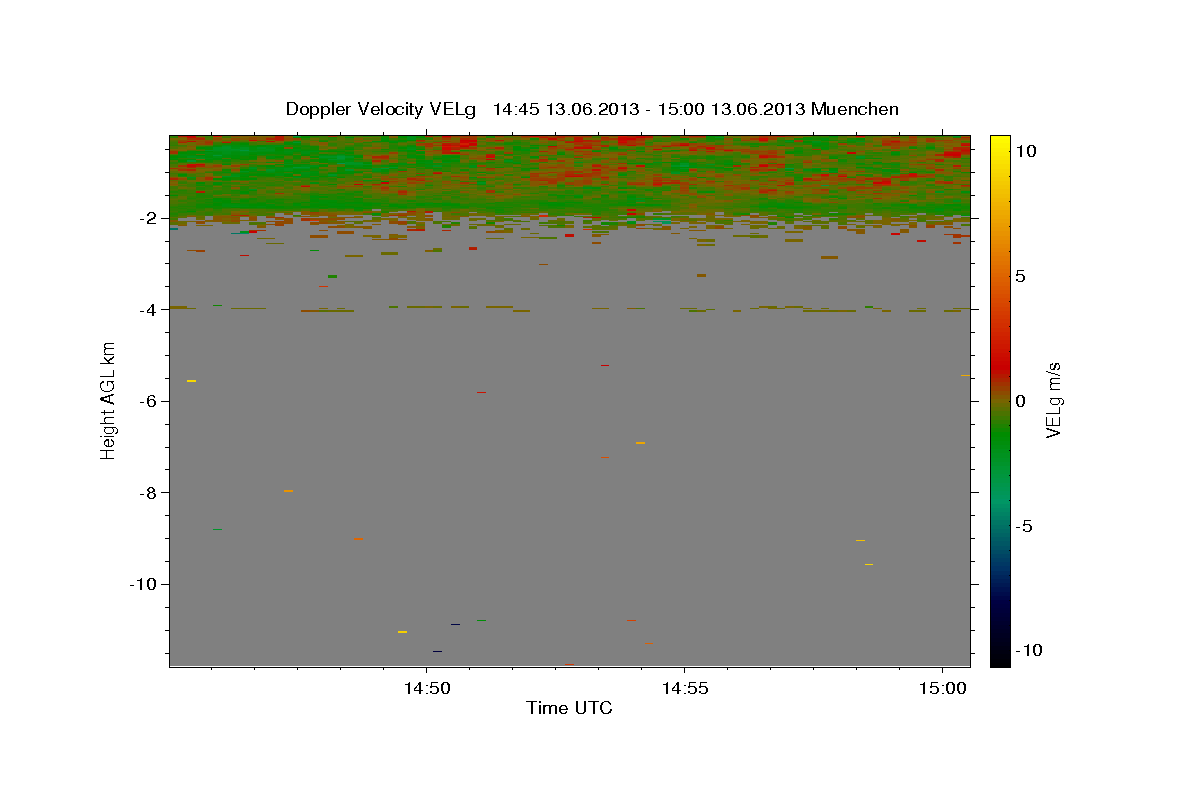
Task: Click the -8 height tick label
Action: 150,493
